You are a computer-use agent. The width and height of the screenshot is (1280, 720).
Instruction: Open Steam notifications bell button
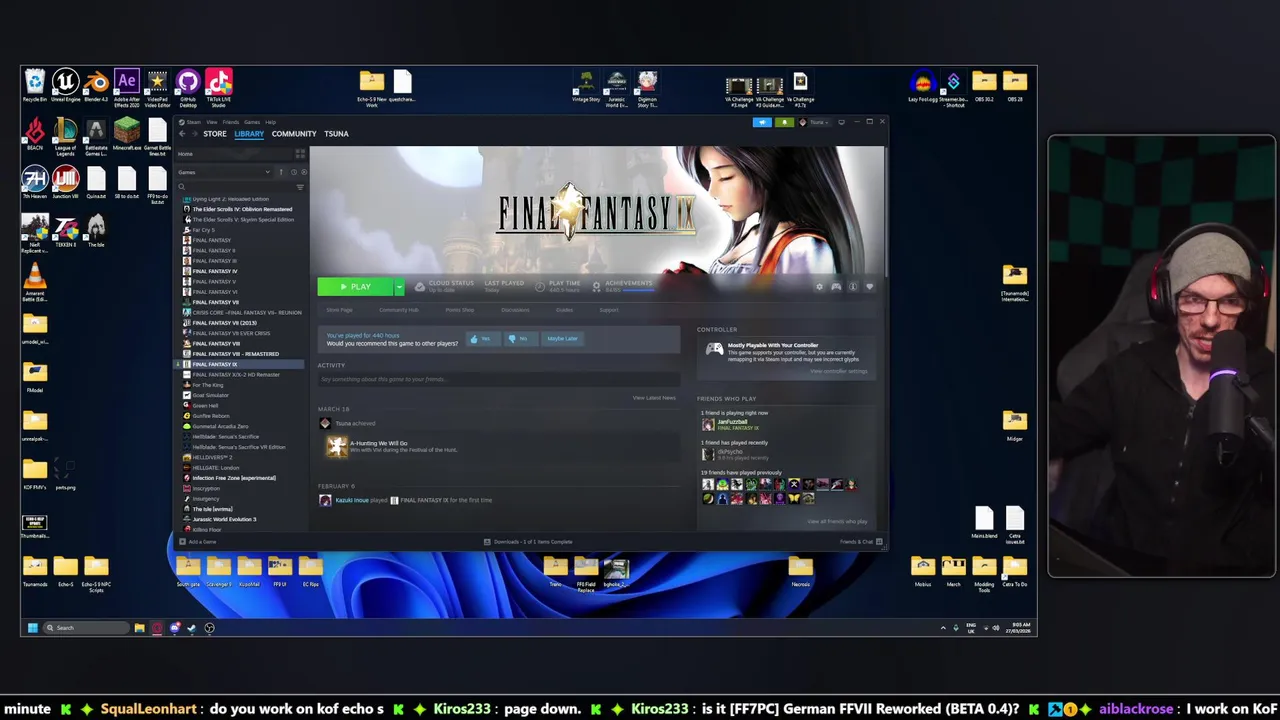784,122
